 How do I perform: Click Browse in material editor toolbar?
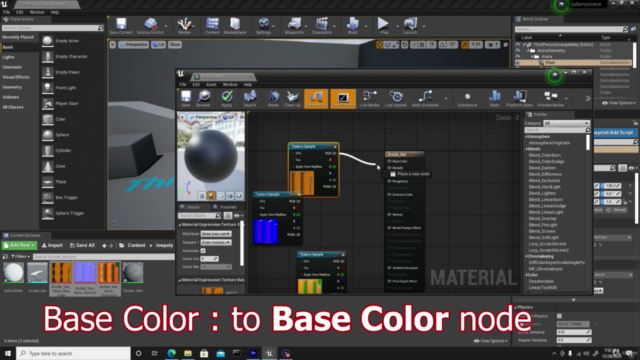(203, 99)
